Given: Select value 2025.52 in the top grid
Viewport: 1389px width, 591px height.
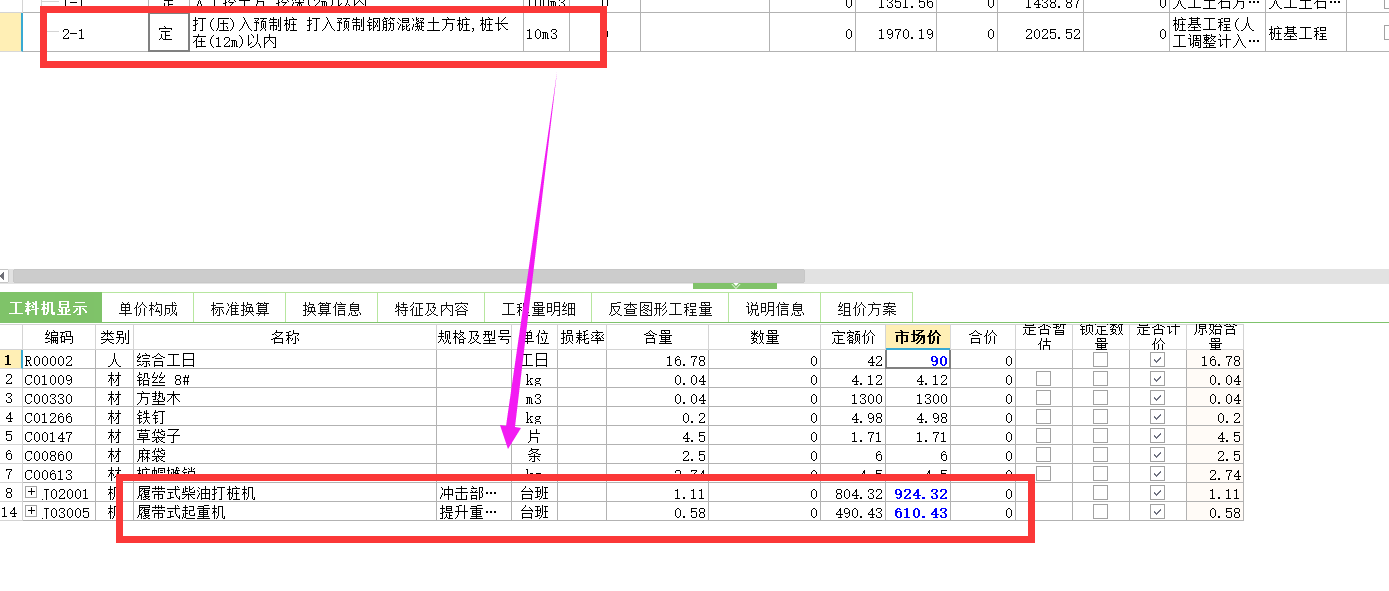Looking at the screenshot, I should coord(1040,33).
